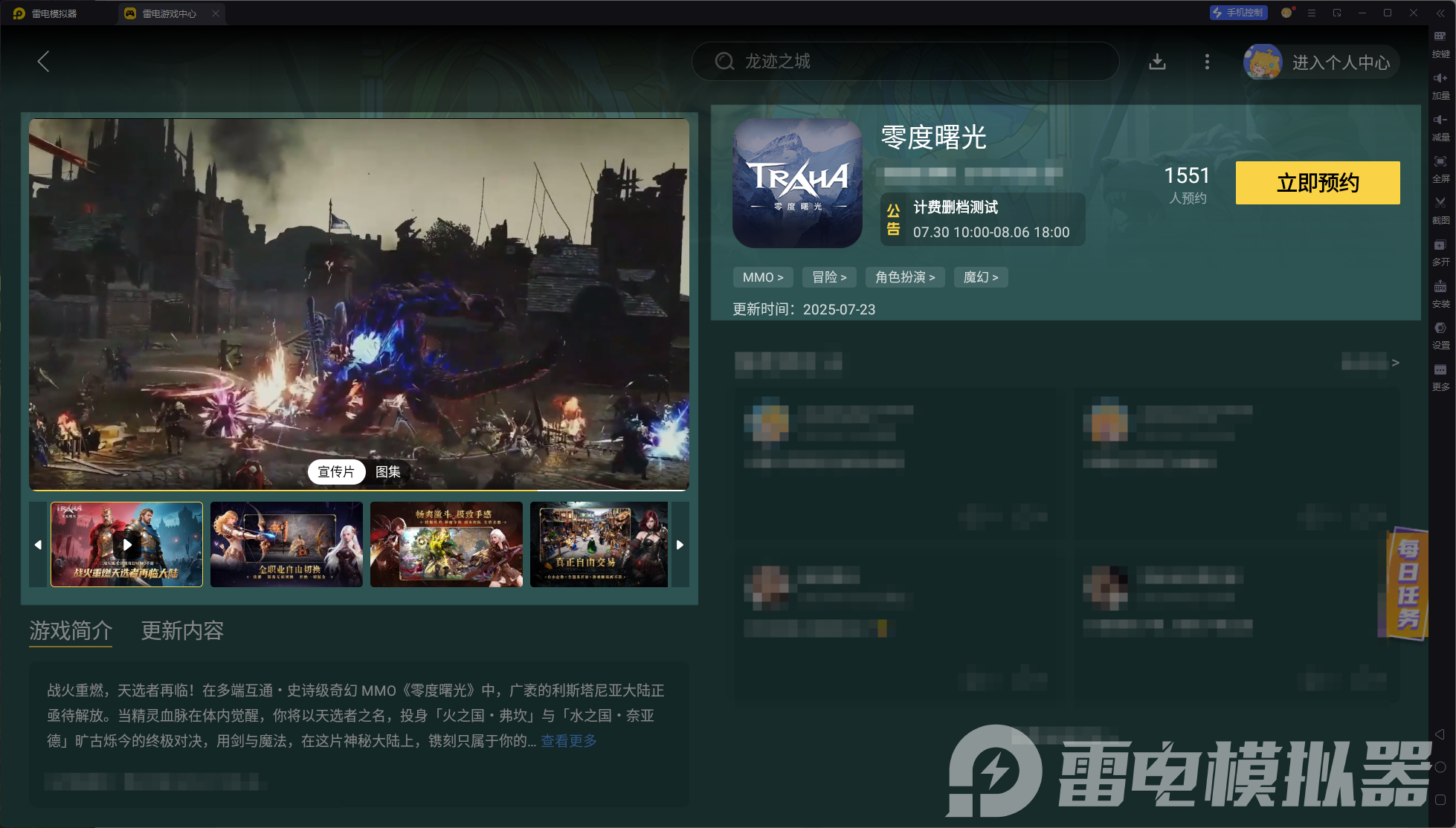Click the 全职业自由切换 screenshot thumbnail
Viewport: 1456px width, 828px height.
click(286, 544)
